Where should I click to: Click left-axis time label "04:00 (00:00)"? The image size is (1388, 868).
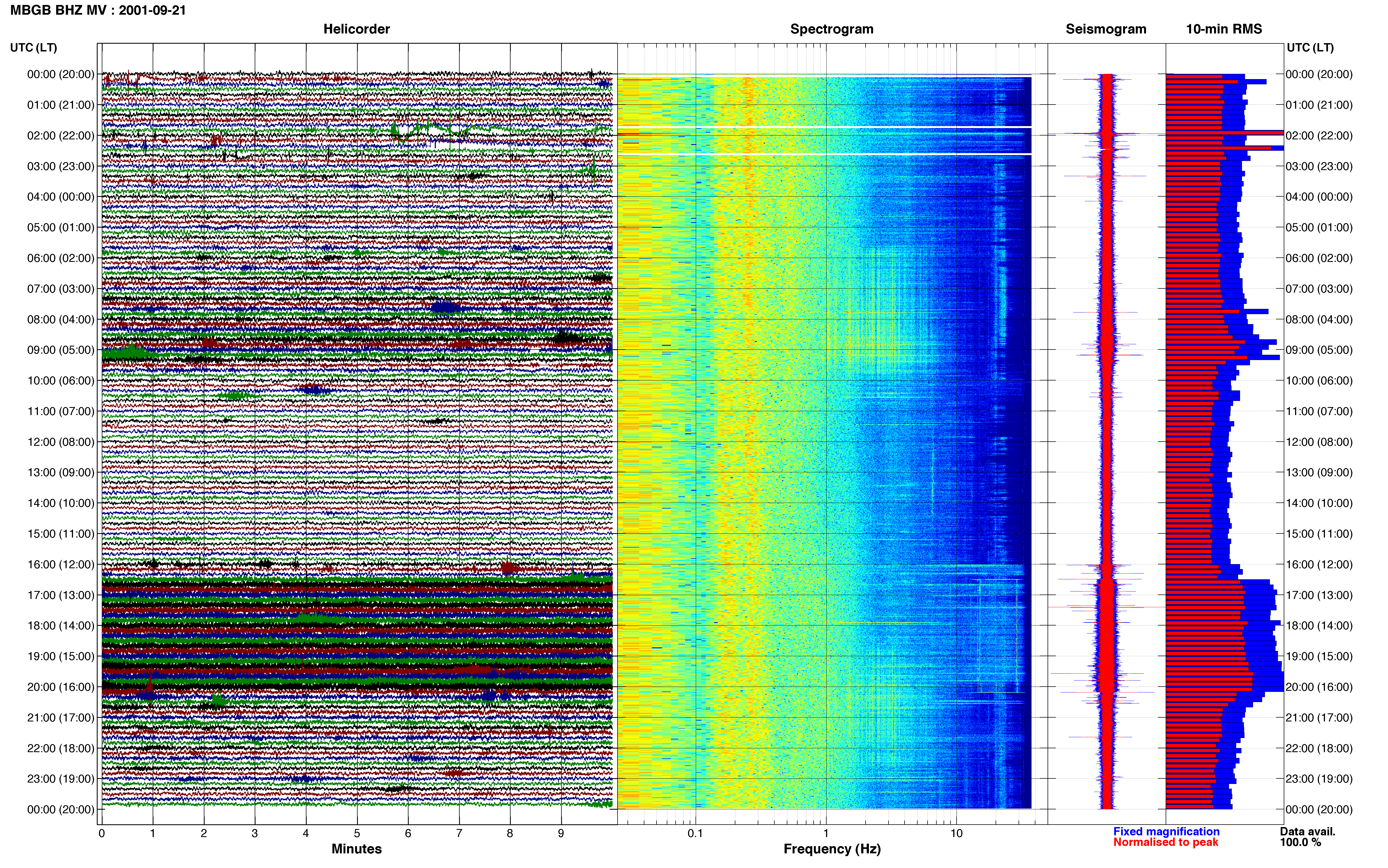[x=61, y=196]
